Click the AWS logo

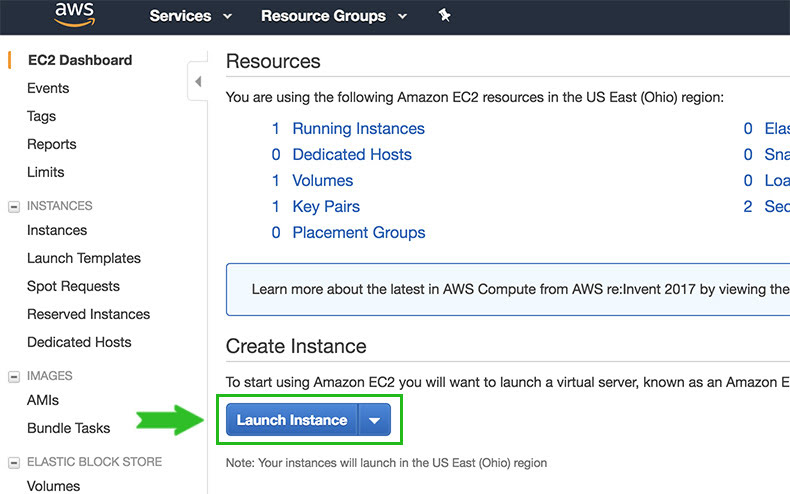point(75,14)
